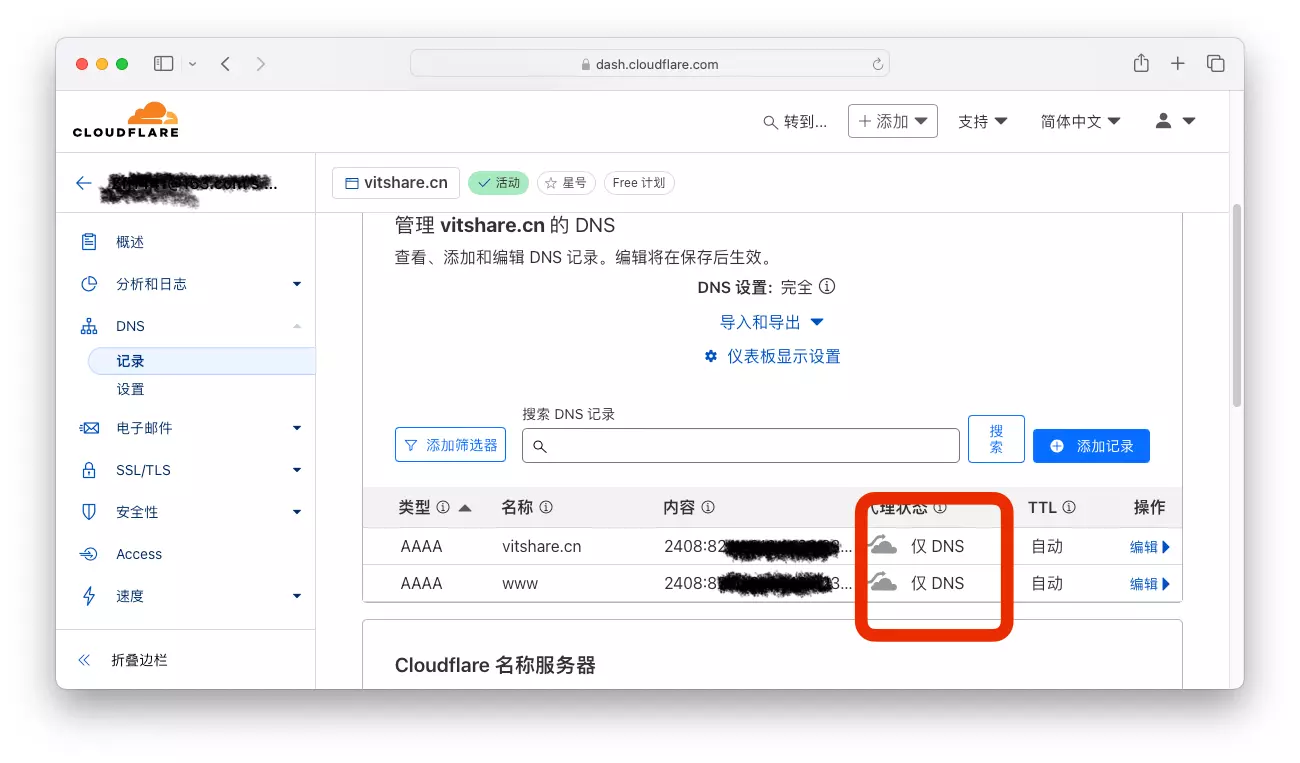Image resolution: width=1300 pixels, height=763 pixels.
Task: Open the user account profile icon
Action: 1163,121
